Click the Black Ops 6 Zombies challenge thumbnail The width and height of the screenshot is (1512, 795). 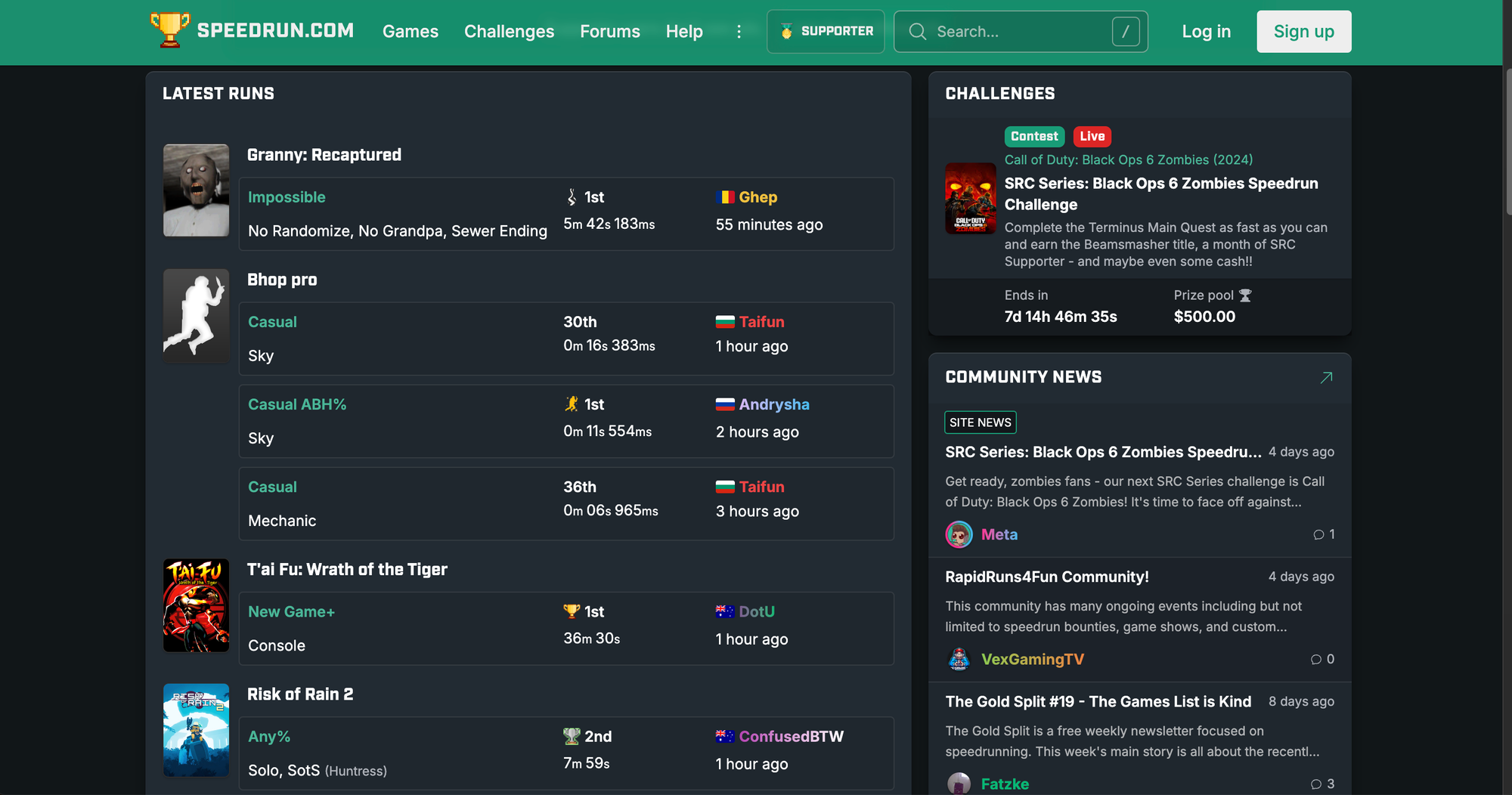[x=971, y=198]
